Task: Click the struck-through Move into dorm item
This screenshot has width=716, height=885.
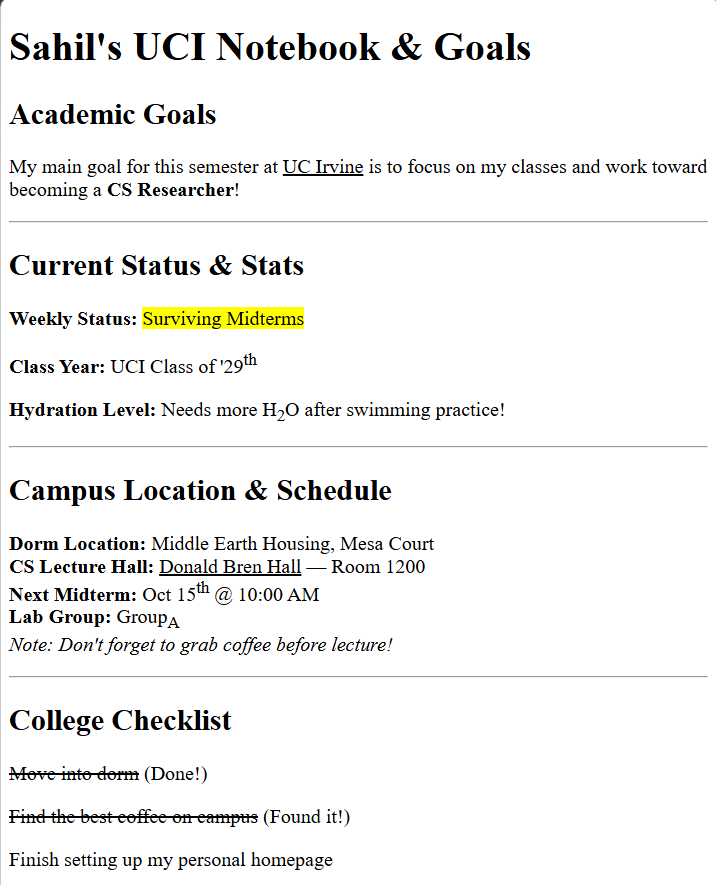Action: click(x=74, y=773)
